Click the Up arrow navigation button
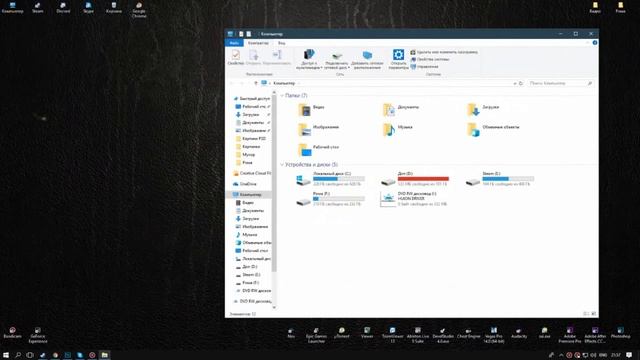This screenshot has width=640, height=360. [256, 83]
